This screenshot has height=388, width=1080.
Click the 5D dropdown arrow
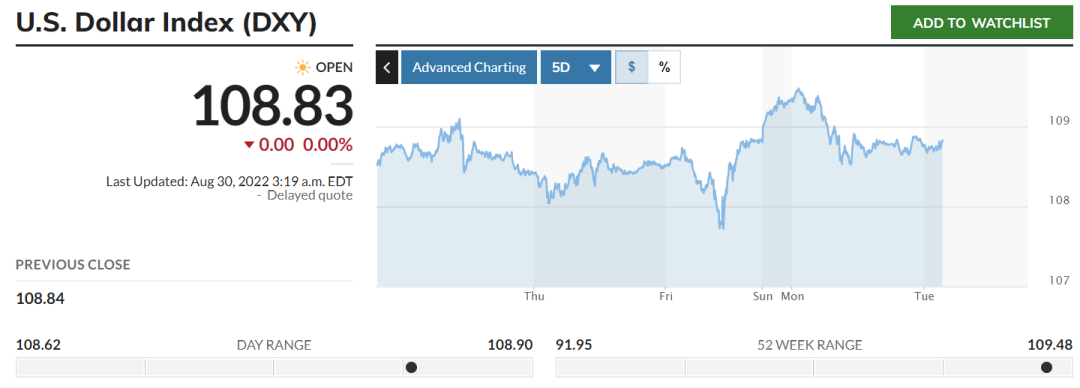(x=595, y=68)
